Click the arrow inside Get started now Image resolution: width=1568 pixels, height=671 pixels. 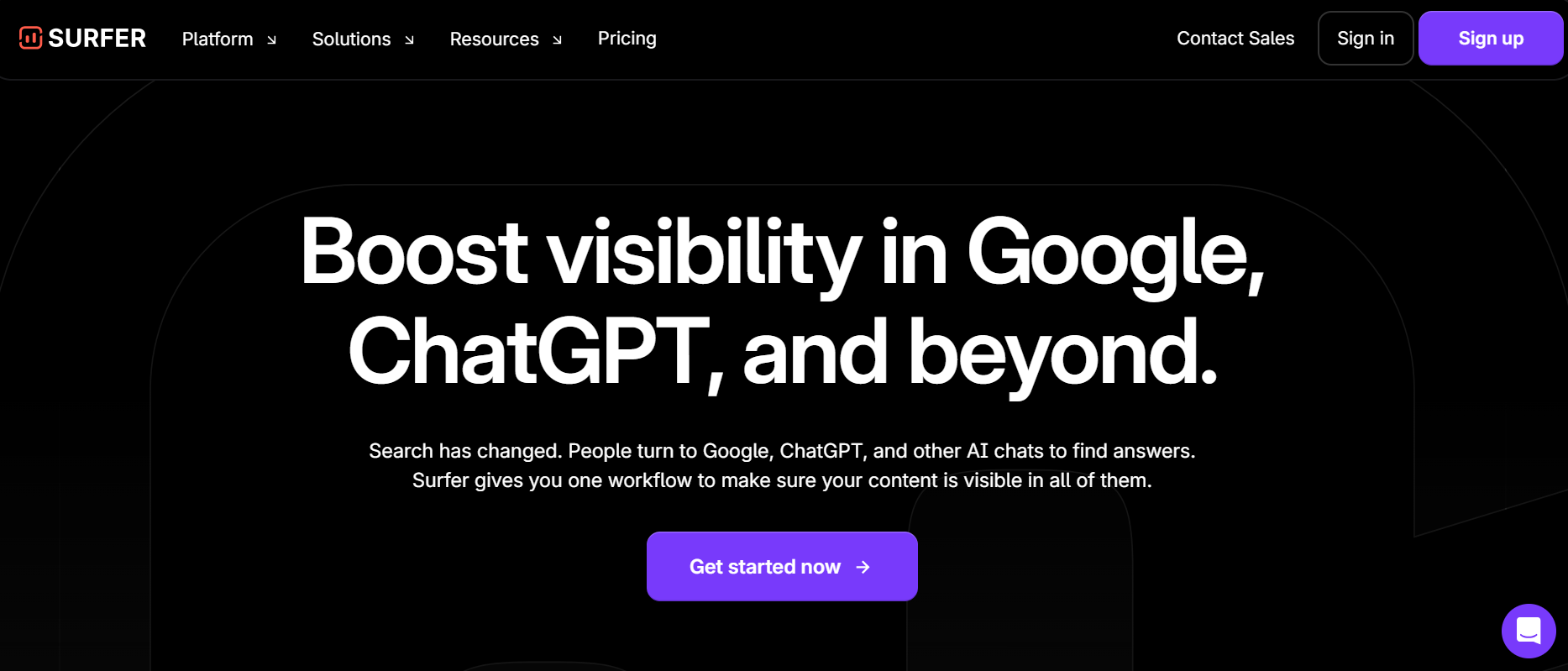tap(863, 568)
